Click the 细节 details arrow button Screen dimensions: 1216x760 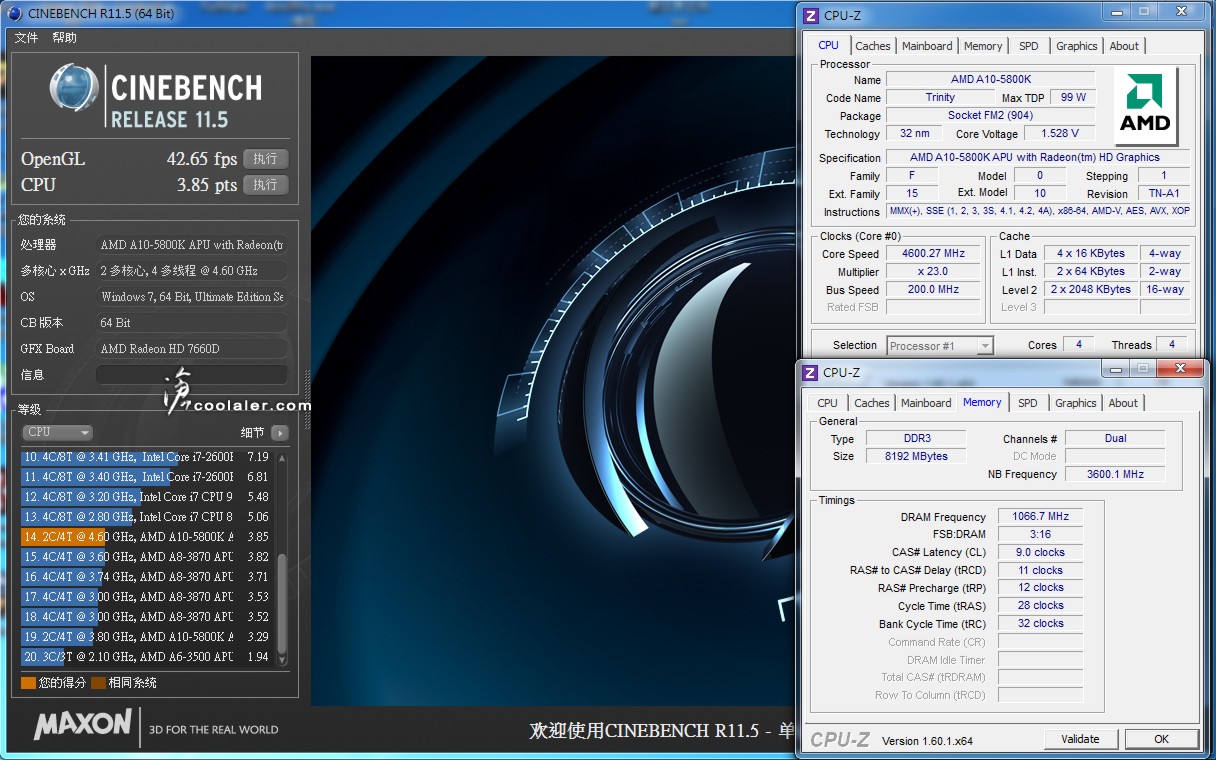pos(279,433)
